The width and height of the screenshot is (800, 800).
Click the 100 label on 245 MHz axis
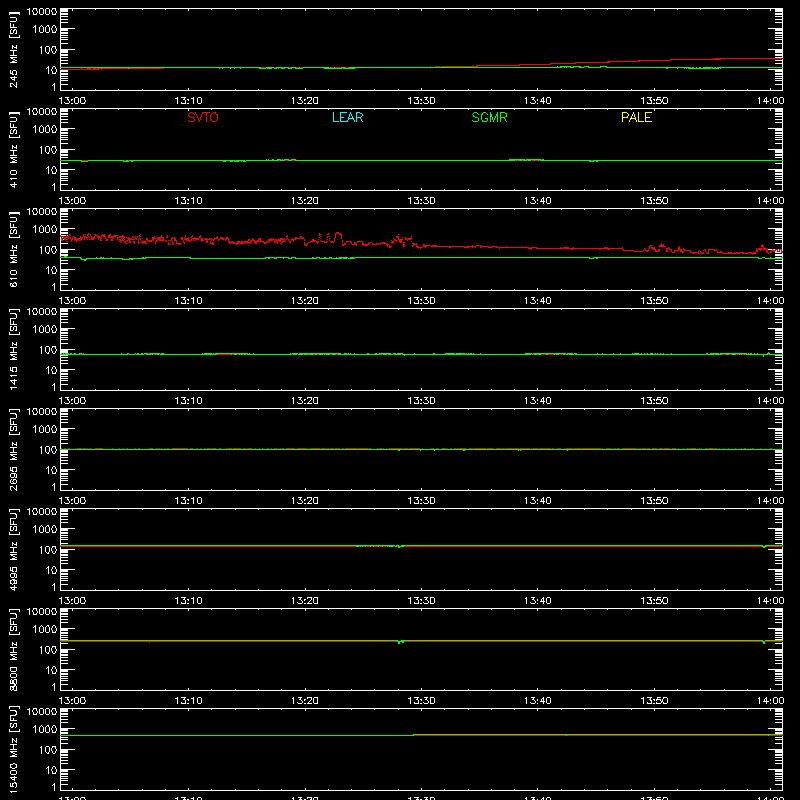pos(48,50)
